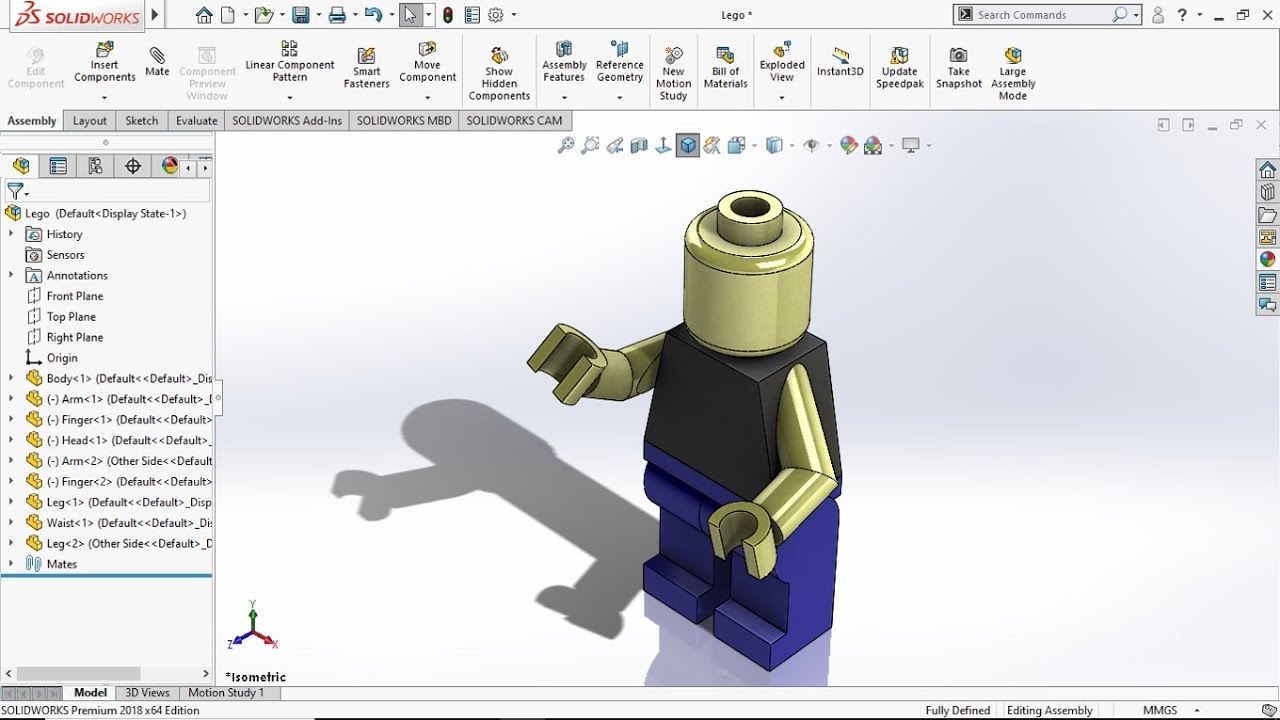Click Show Hidden Components
The image size is (1280, 720).
point(499,74)
